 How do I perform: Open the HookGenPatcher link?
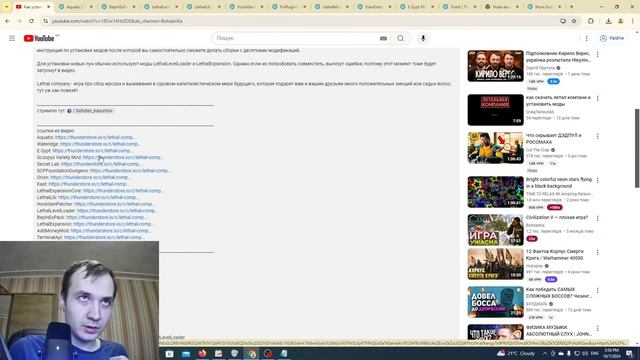point(115,204)
